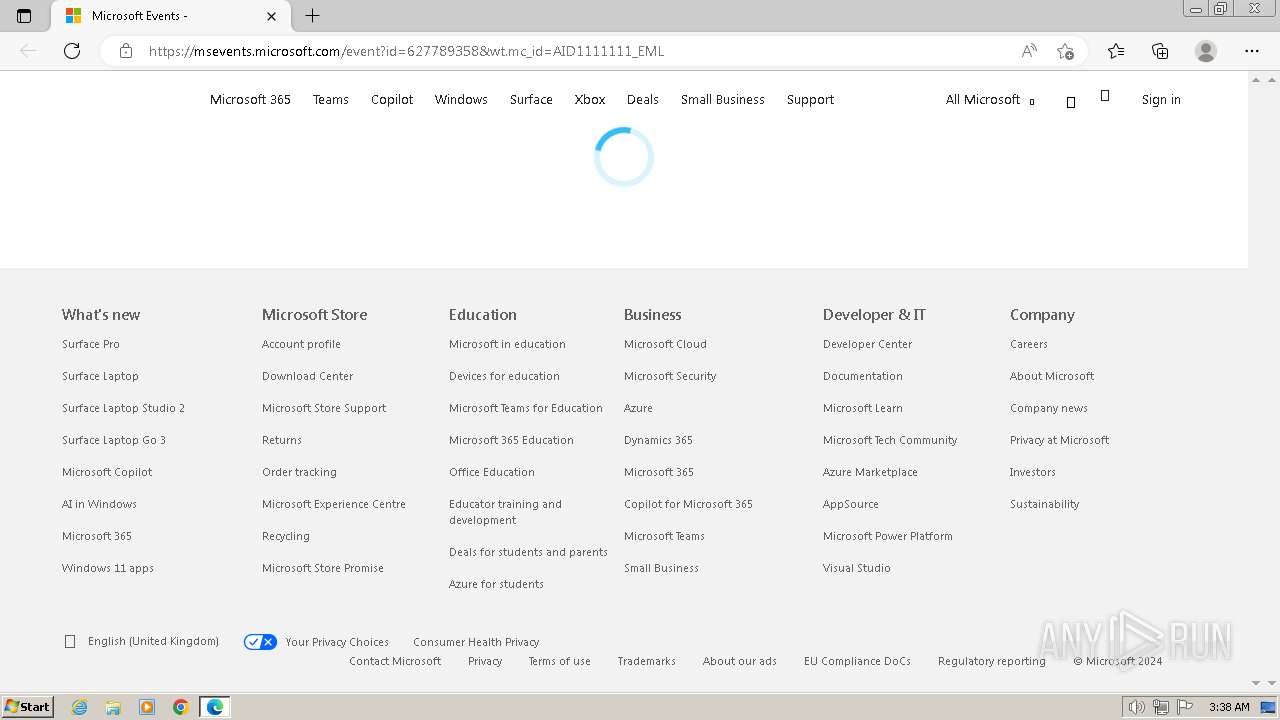Open the Sustainability link
This screenshot has height=720, width=1280.
(1044, 504)
